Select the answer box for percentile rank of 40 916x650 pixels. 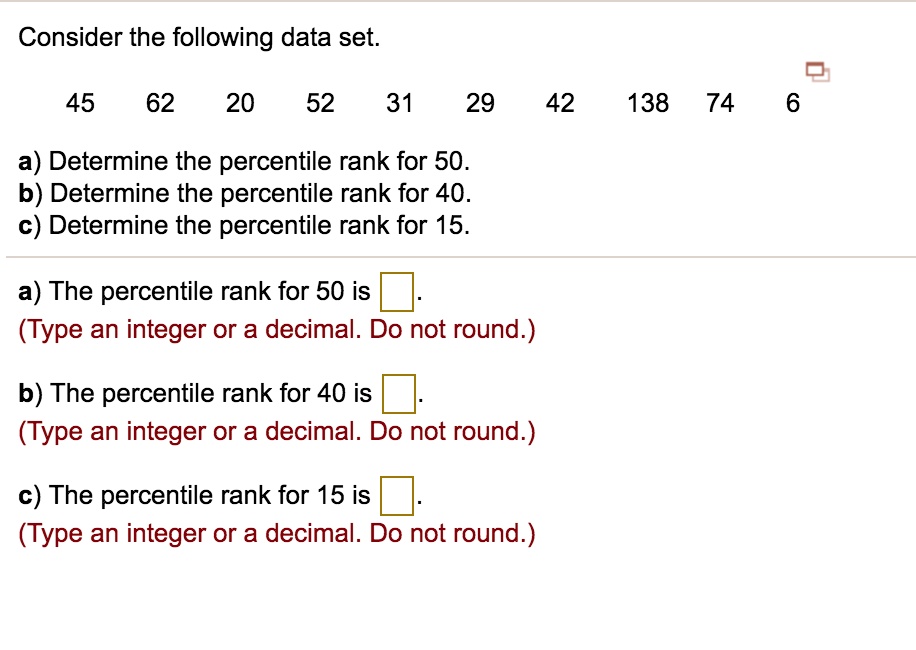pyautogui.click(x=399, y=393)
